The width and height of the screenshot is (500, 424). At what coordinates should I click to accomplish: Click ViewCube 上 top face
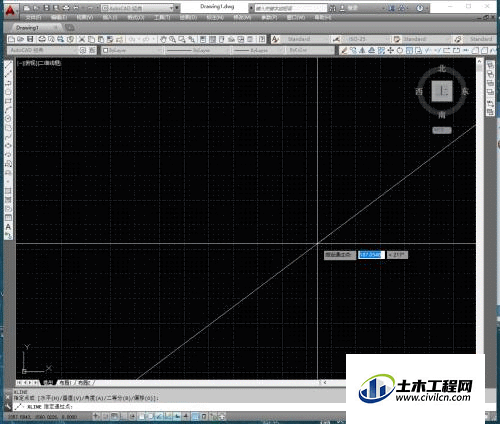coord(442,91)
